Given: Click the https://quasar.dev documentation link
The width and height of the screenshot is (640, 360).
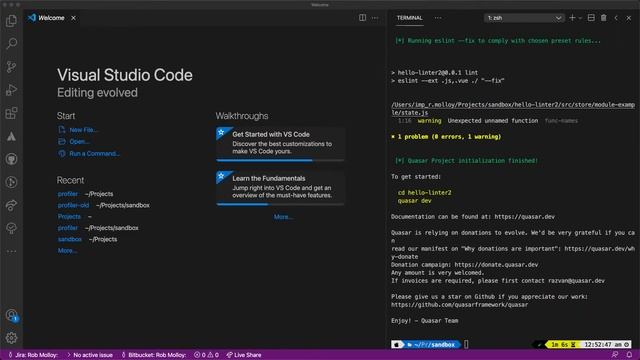Looking at the screenshot, I should [524, 217].
